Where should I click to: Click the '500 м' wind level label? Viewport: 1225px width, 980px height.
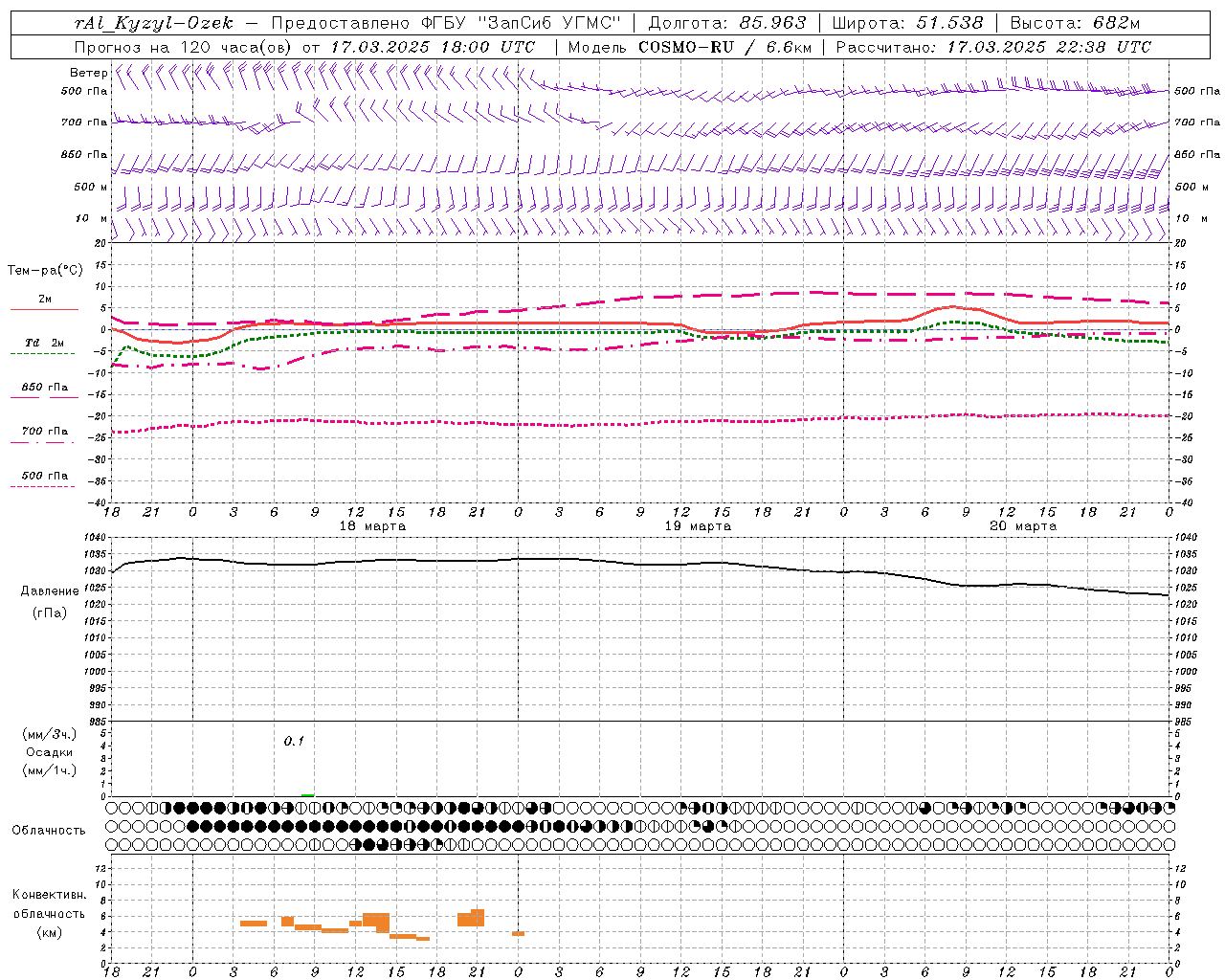(x=91, y=187)
